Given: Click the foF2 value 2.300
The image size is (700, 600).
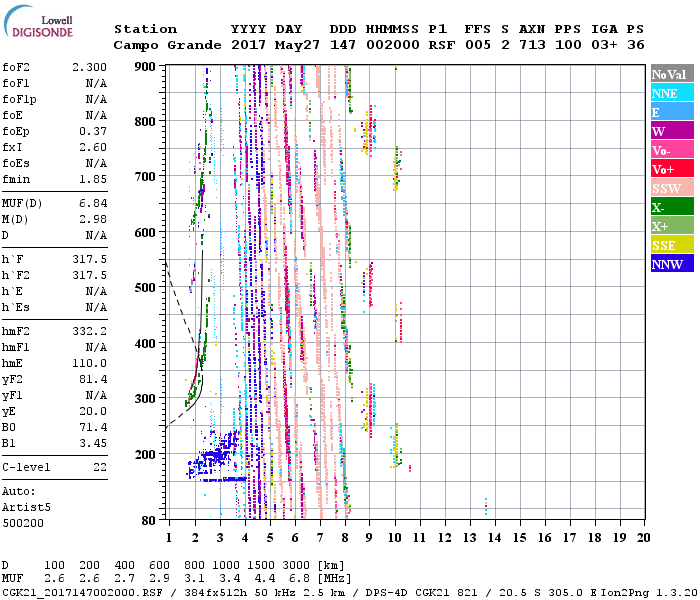Looking at the screenshot, I should click(89, 66).
